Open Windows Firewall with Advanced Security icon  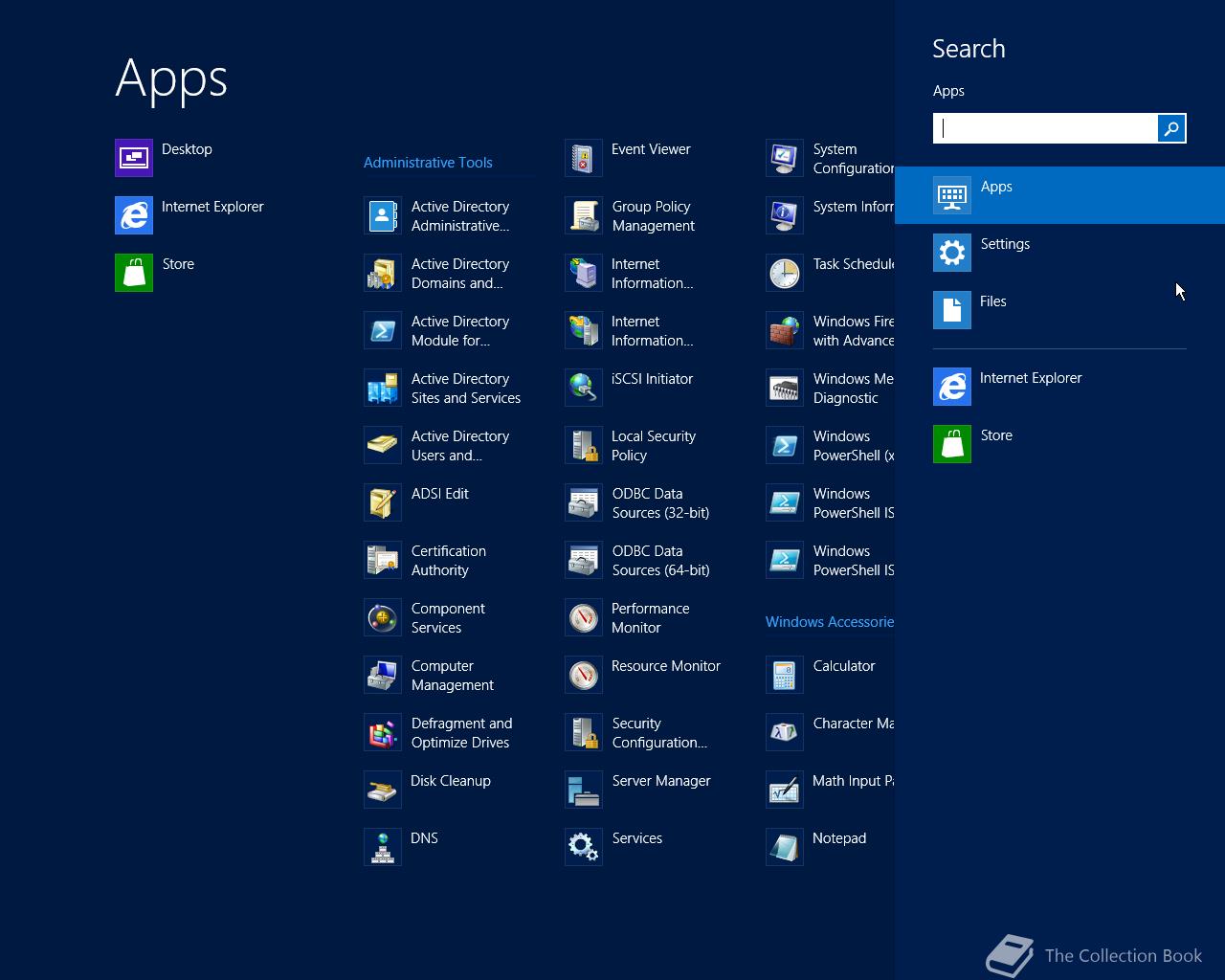785,330
